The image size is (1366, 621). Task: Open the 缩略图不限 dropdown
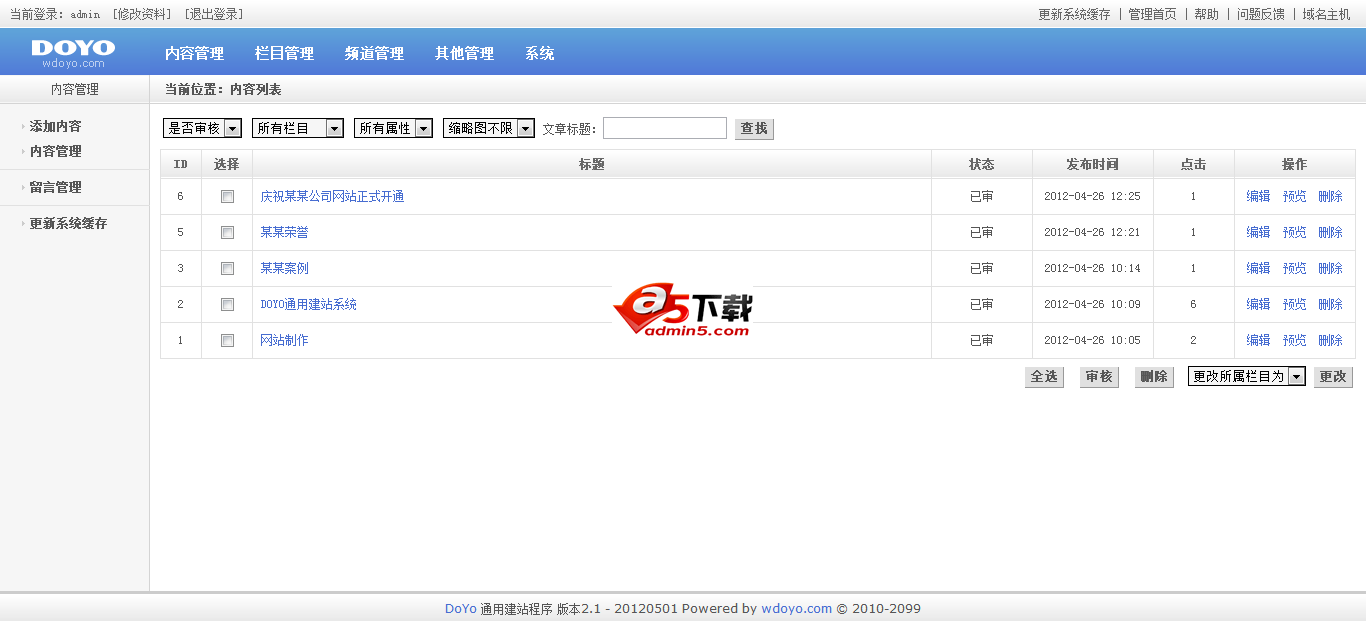point(489,128)
